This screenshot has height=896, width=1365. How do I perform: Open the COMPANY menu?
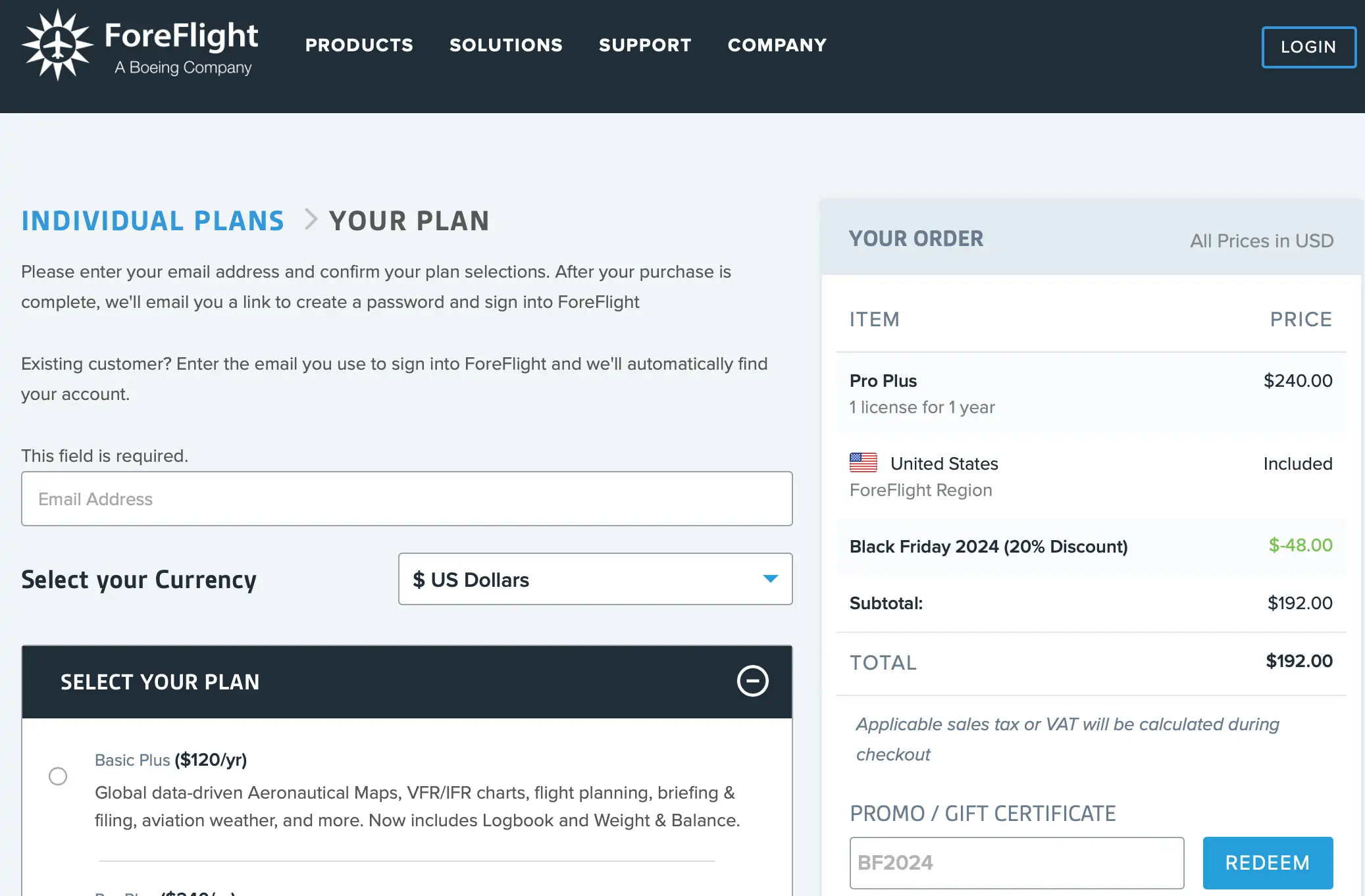[777, 45]
